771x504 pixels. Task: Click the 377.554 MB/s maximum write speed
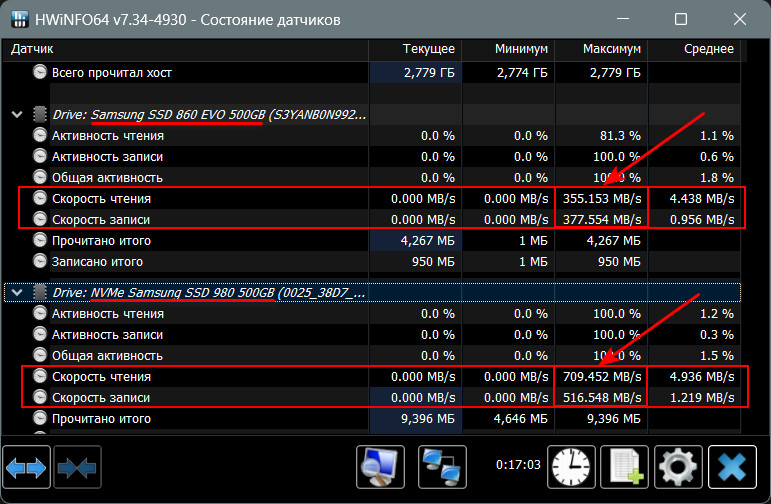click(x=602, y=219)
